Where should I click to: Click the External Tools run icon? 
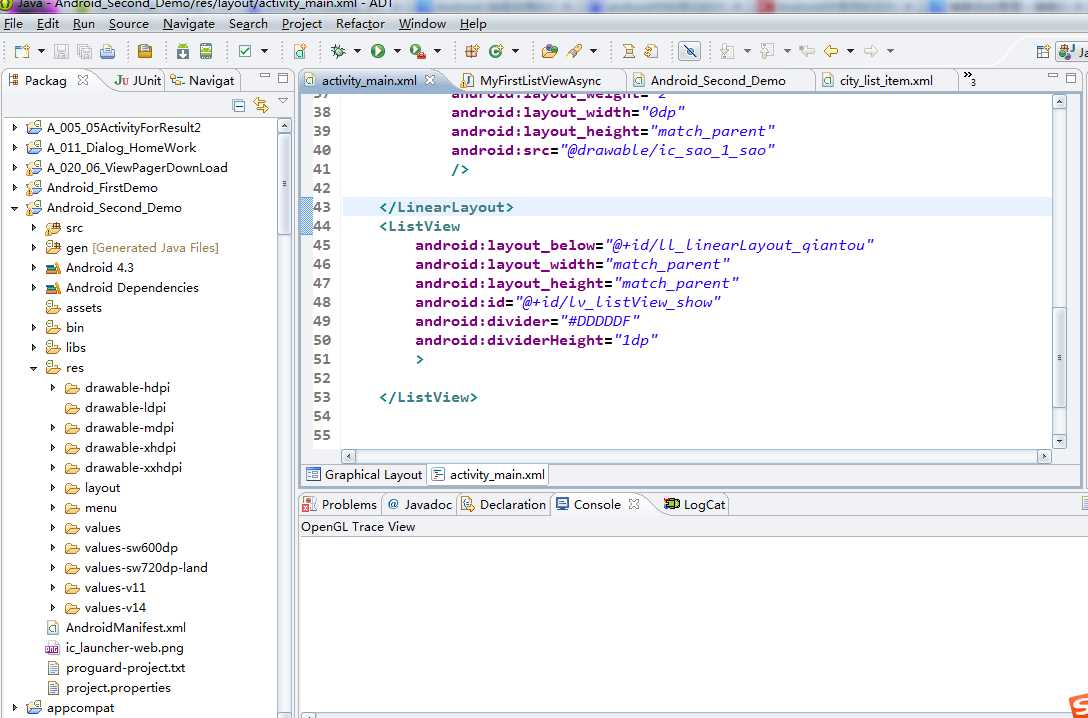click(418, 51)
